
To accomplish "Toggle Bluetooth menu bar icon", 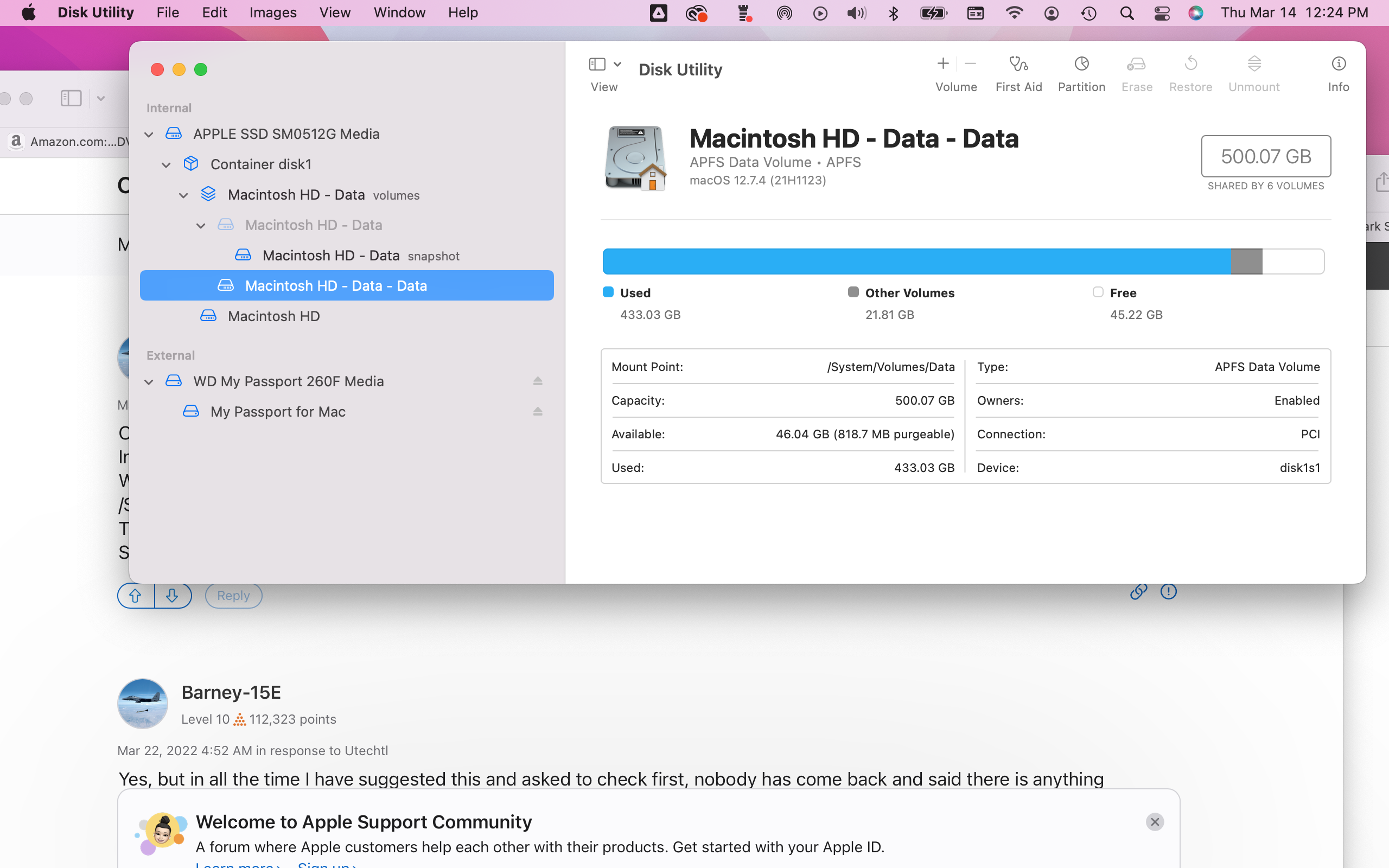I will tap(893, 12).
